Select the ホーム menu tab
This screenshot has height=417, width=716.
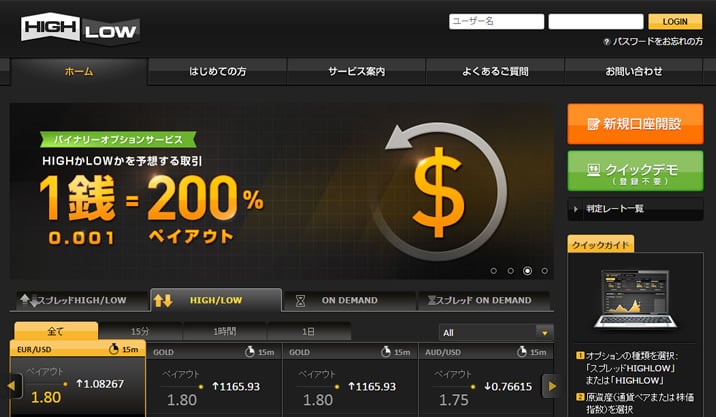click(x=79, y=71)
